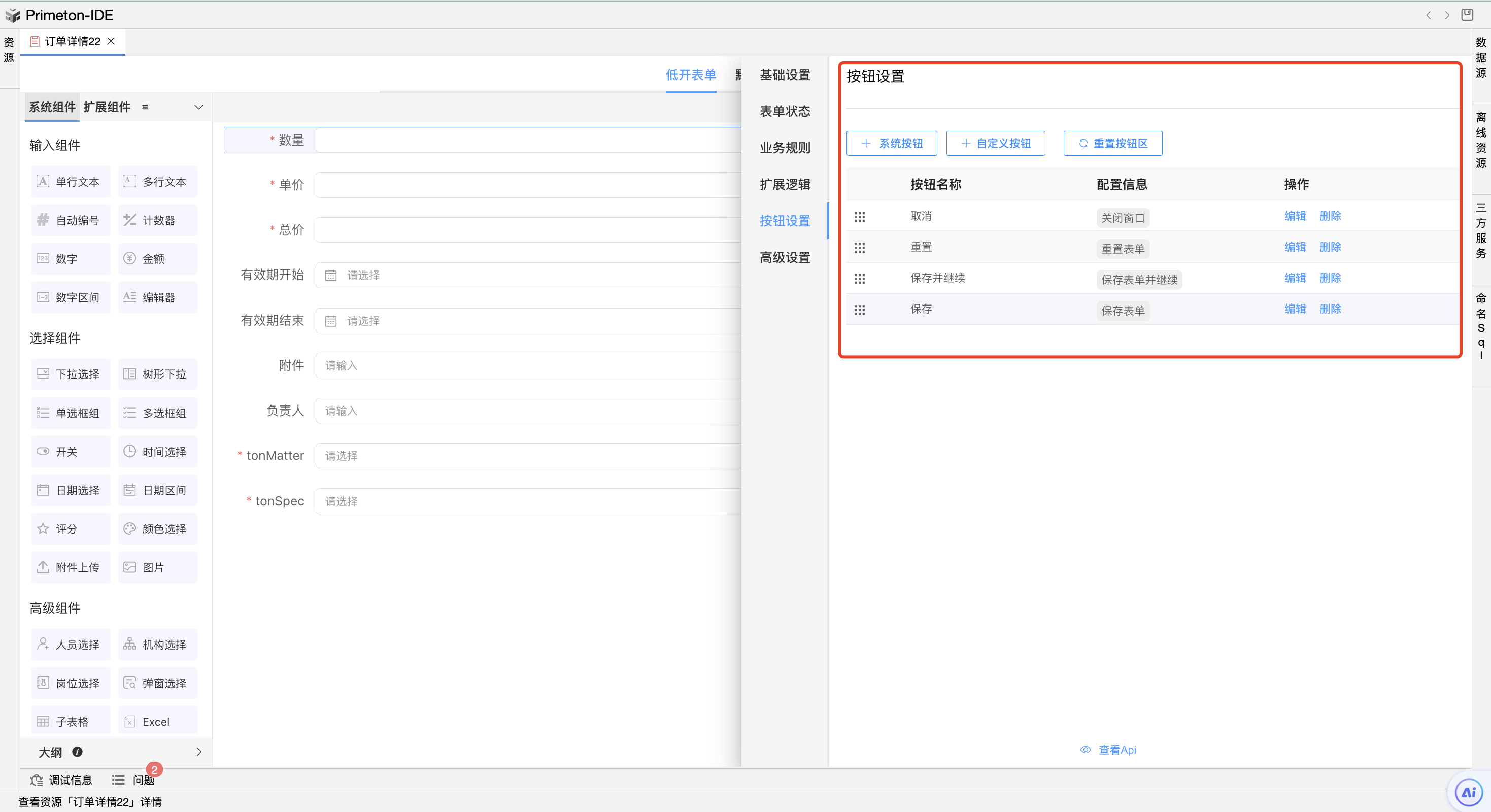The height and width of the screenshot is (812, 1491).
Task: Click the list icon next to 扩展组件
Action: click(x=145, y=107)
